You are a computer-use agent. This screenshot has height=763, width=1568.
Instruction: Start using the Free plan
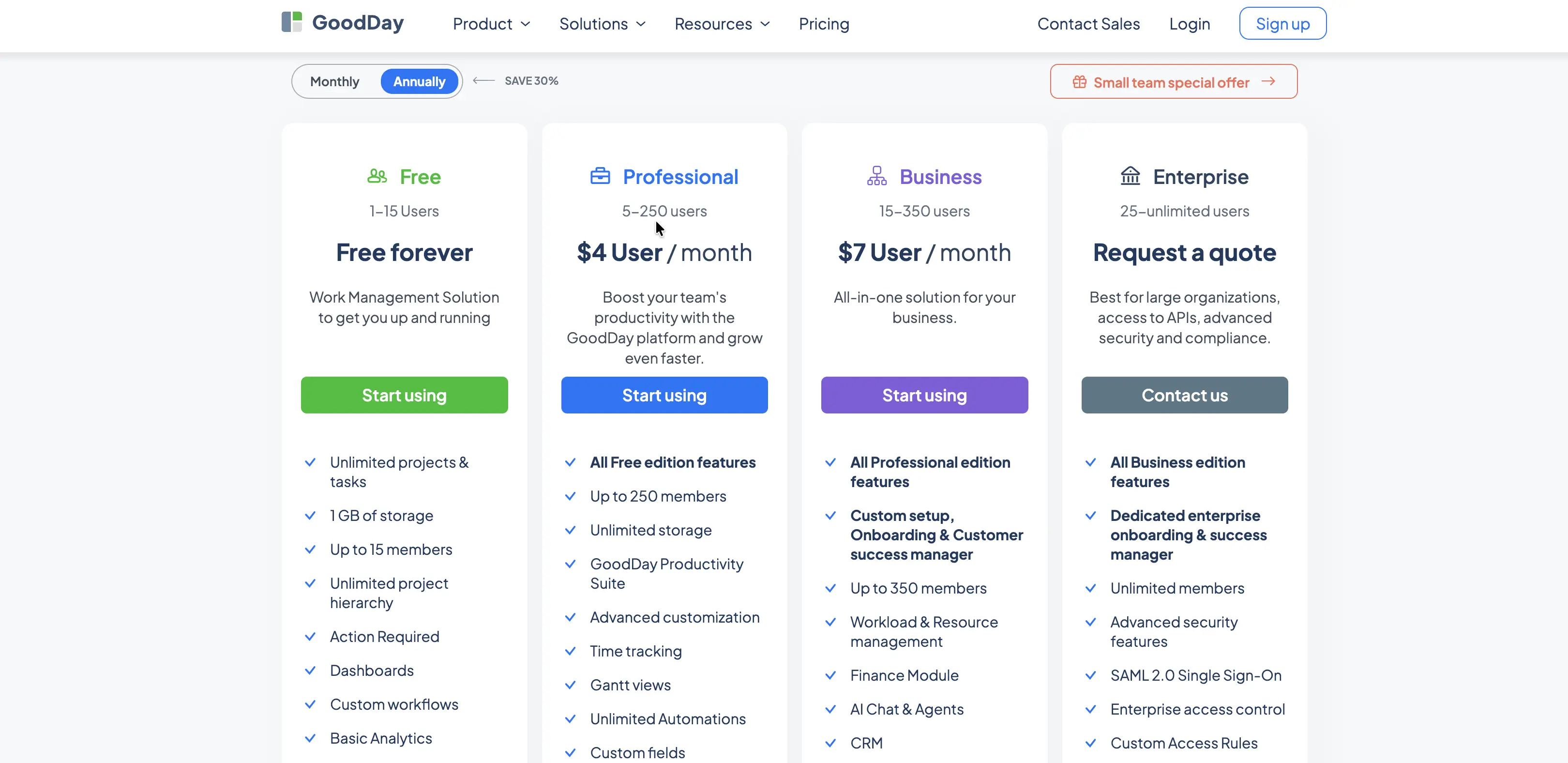tap(404, 395)
